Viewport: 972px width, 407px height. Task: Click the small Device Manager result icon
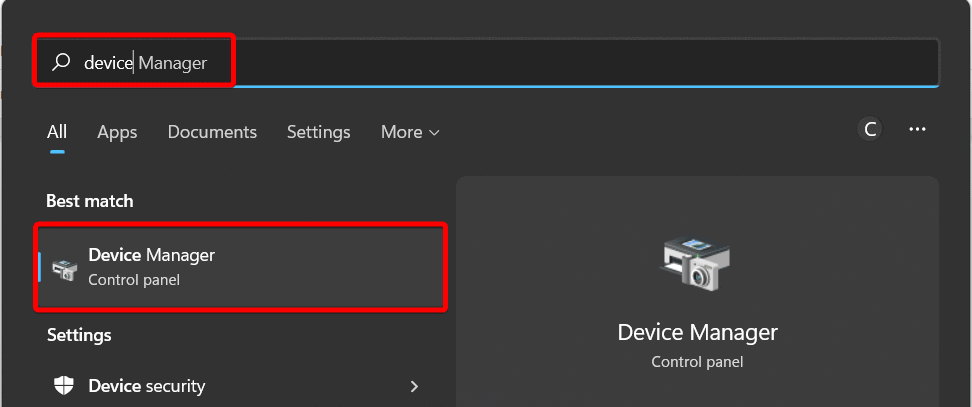click(65, 268)
